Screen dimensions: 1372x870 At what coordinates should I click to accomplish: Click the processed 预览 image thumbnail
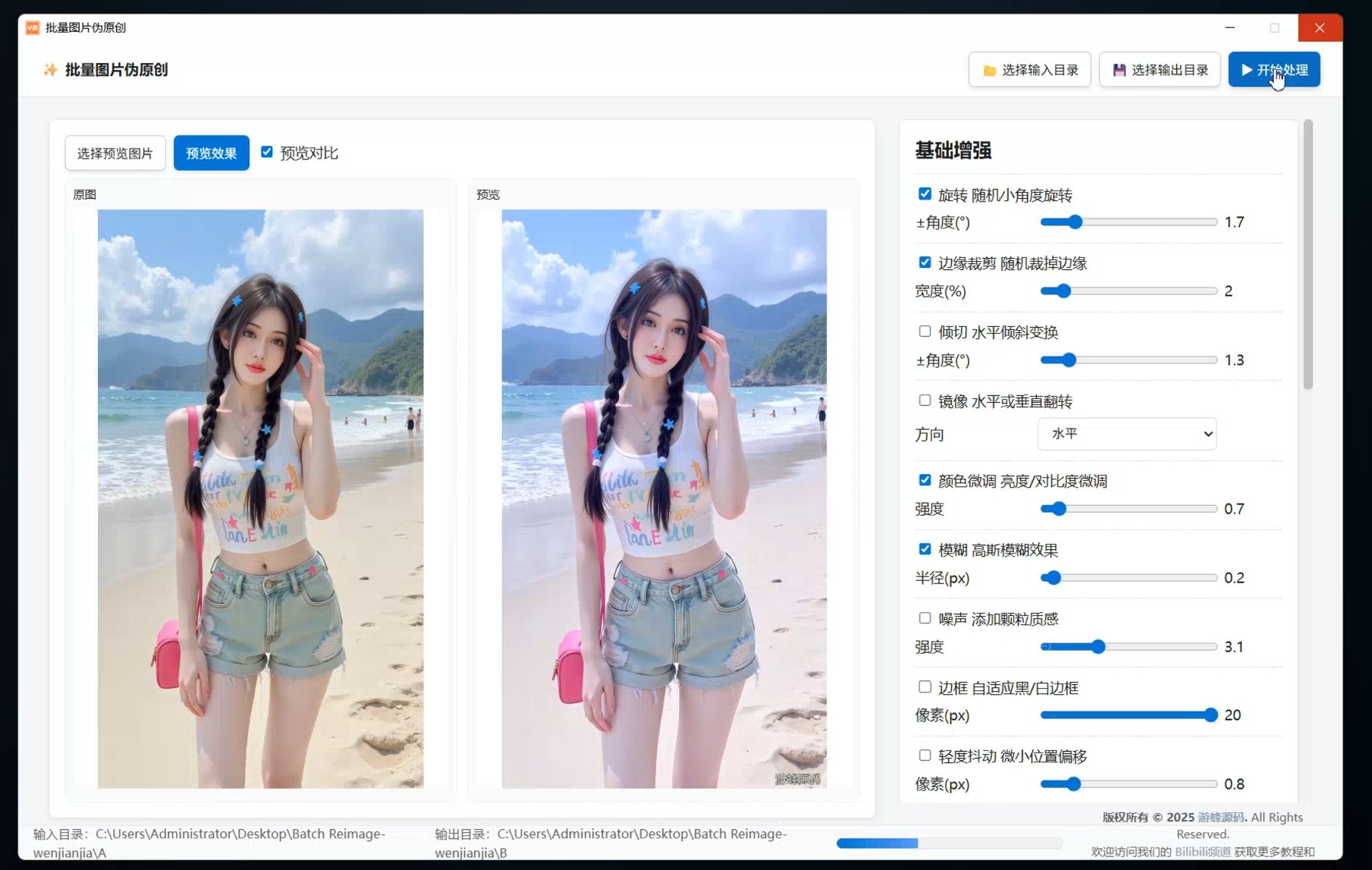click(664, 498)
